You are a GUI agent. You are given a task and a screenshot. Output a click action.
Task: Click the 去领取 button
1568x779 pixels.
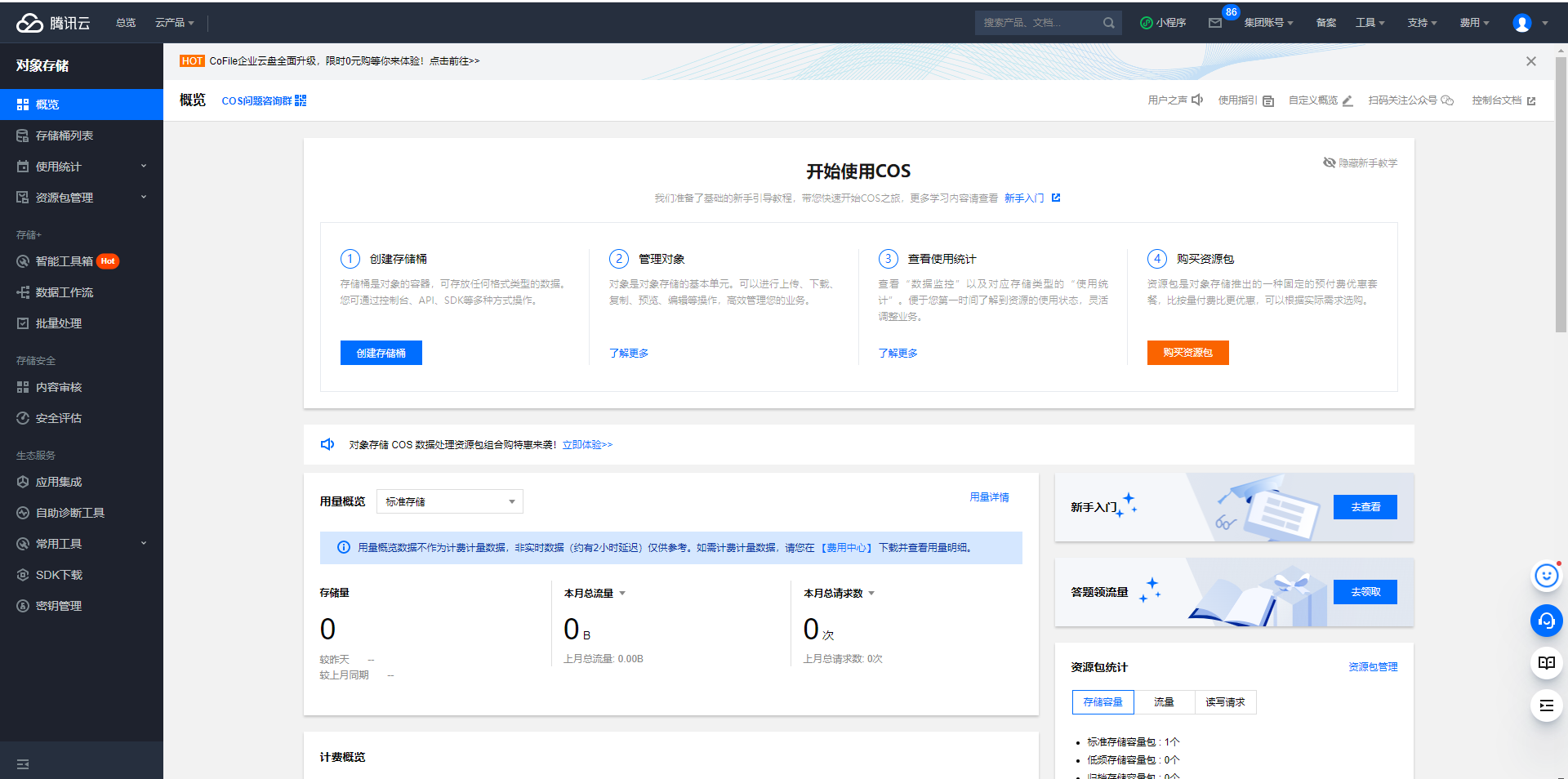1365,592
